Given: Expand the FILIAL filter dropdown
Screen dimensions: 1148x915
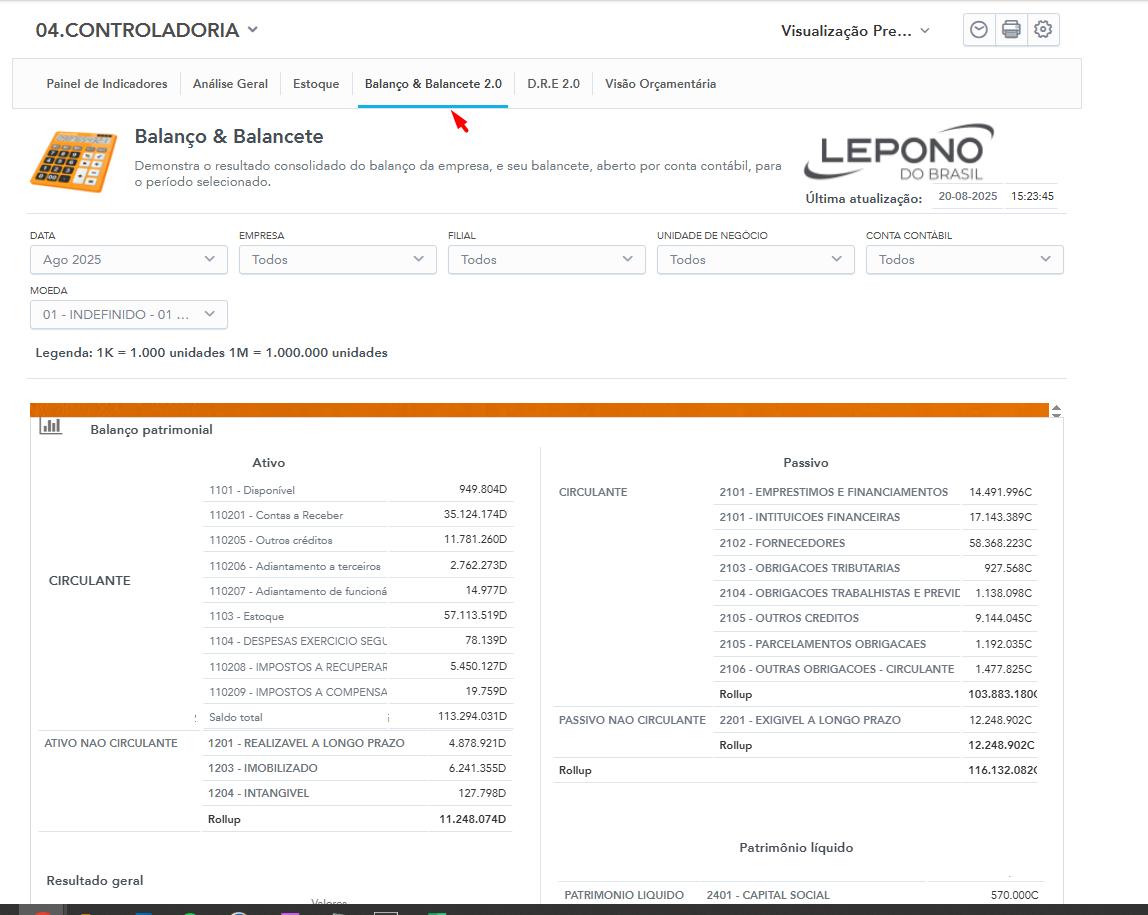Looking at the screenshot, I should [546, 259].
